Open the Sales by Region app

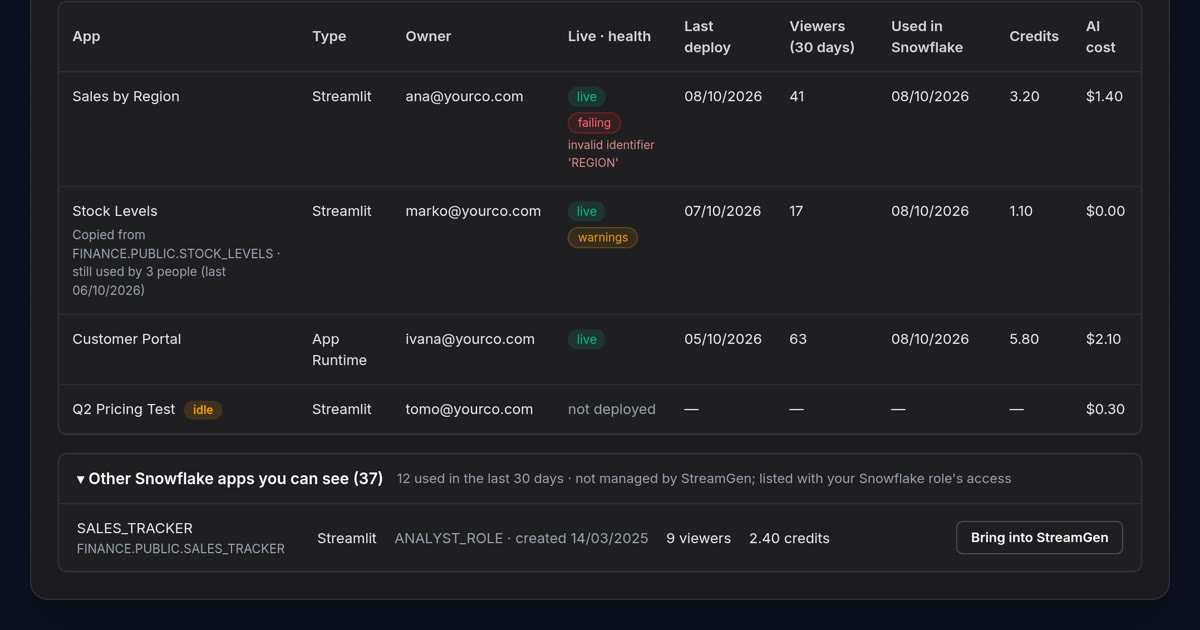click(x=126, y=97)
